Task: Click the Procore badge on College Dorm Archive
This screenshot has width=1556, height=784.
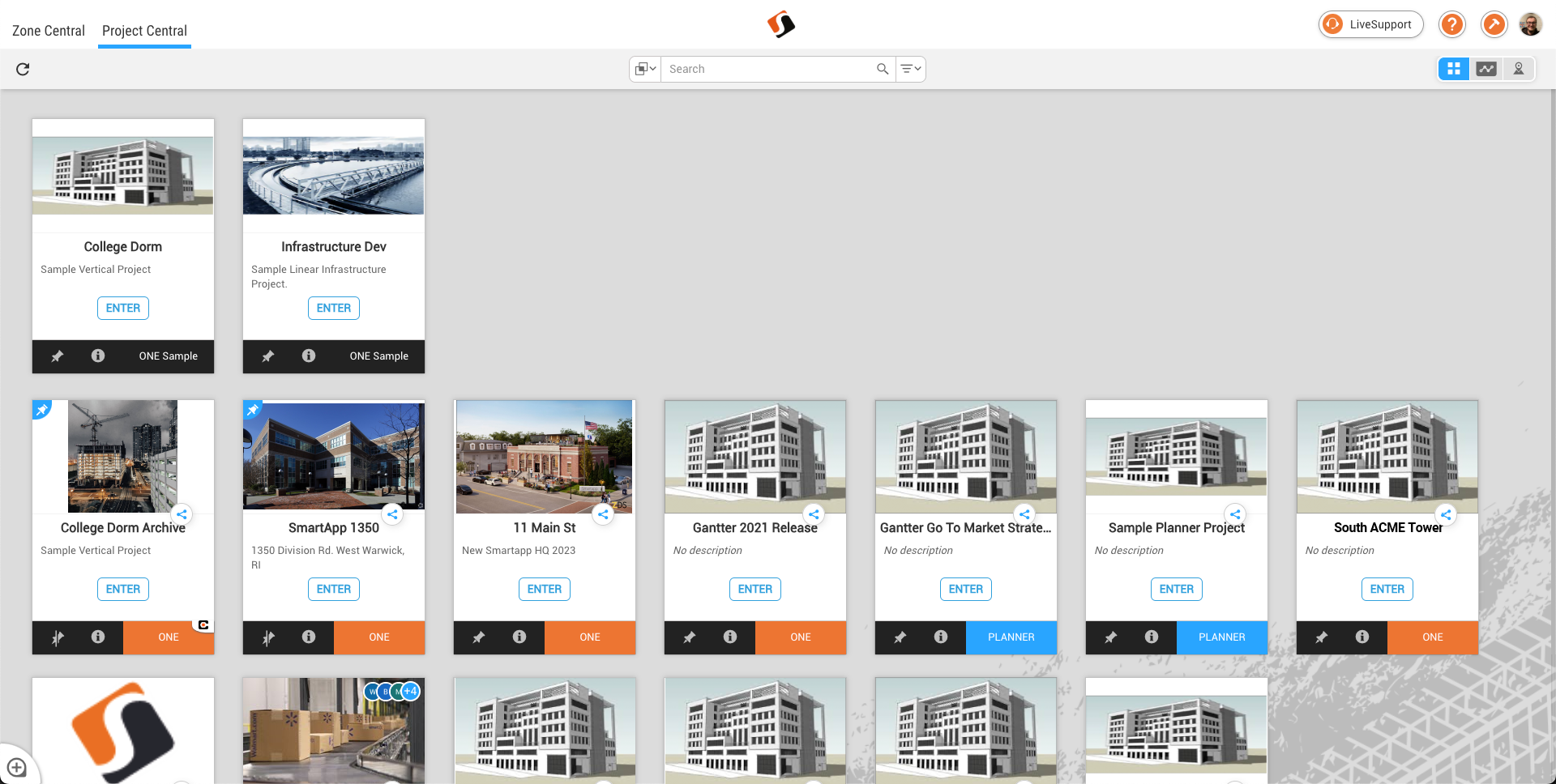Action: tap(203, 624)
